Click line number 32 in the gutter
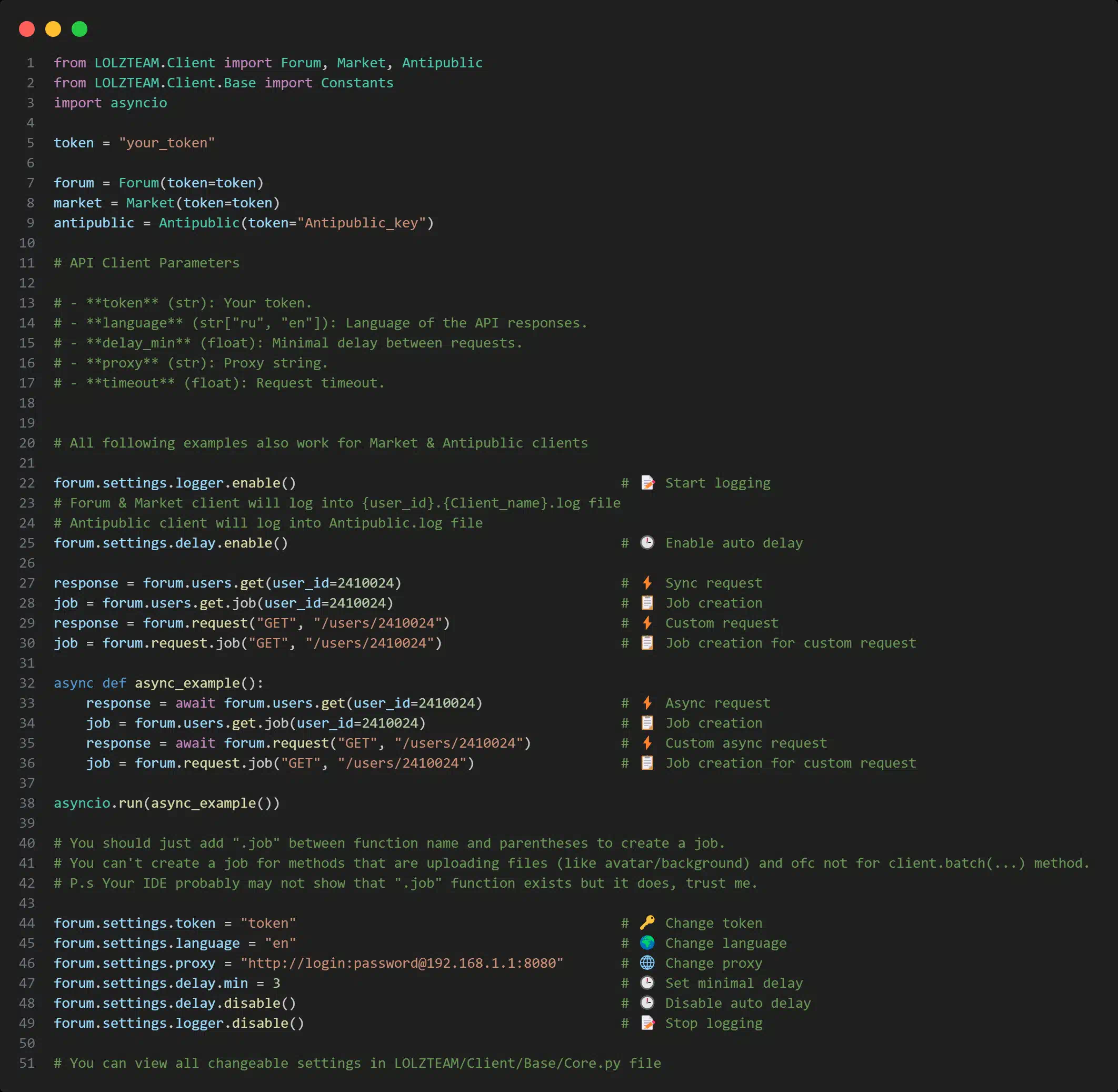 [x=27, y=683]
